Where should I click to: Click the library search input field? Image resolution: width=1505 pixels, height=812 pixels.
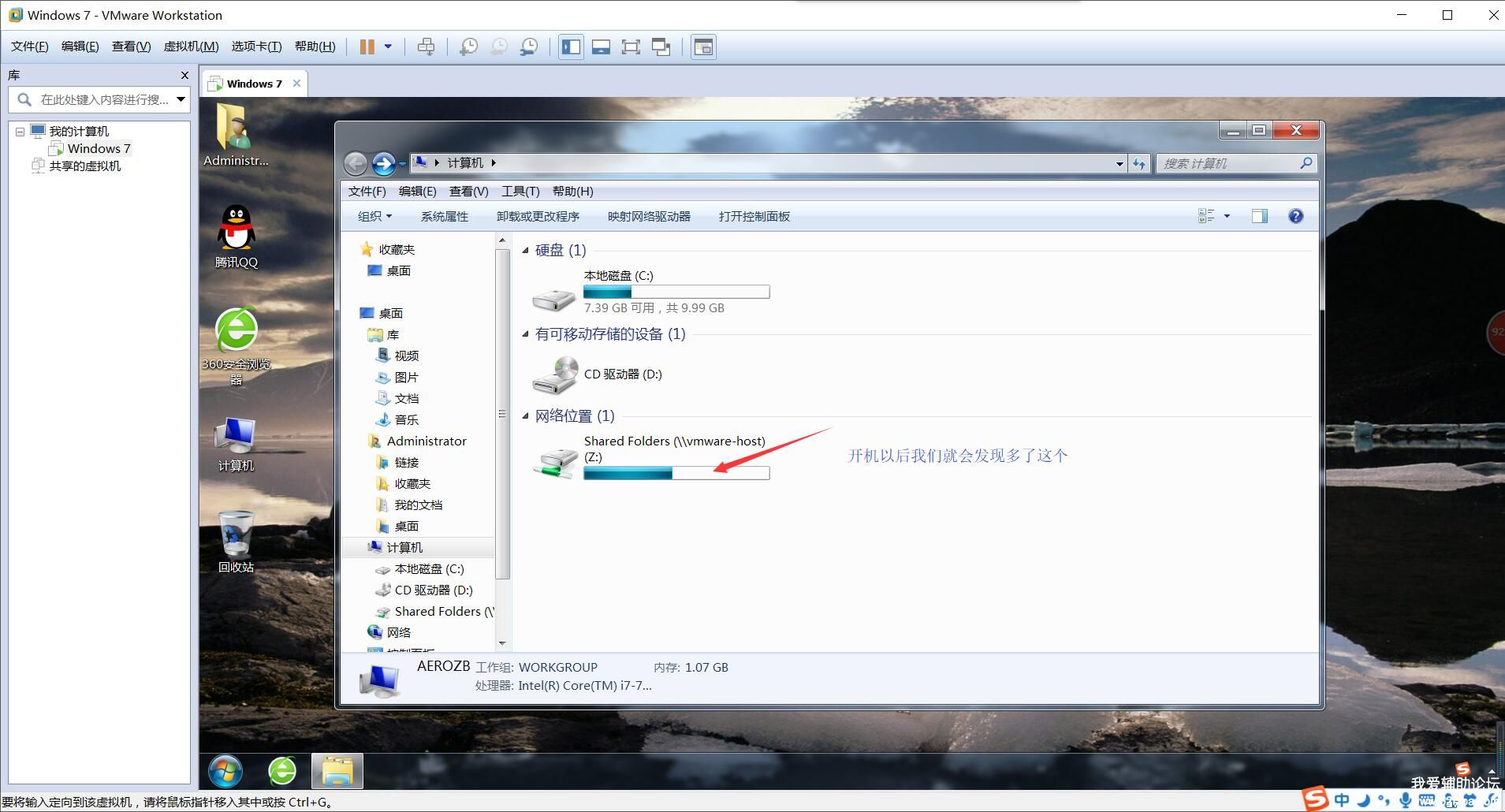(102, 99)
